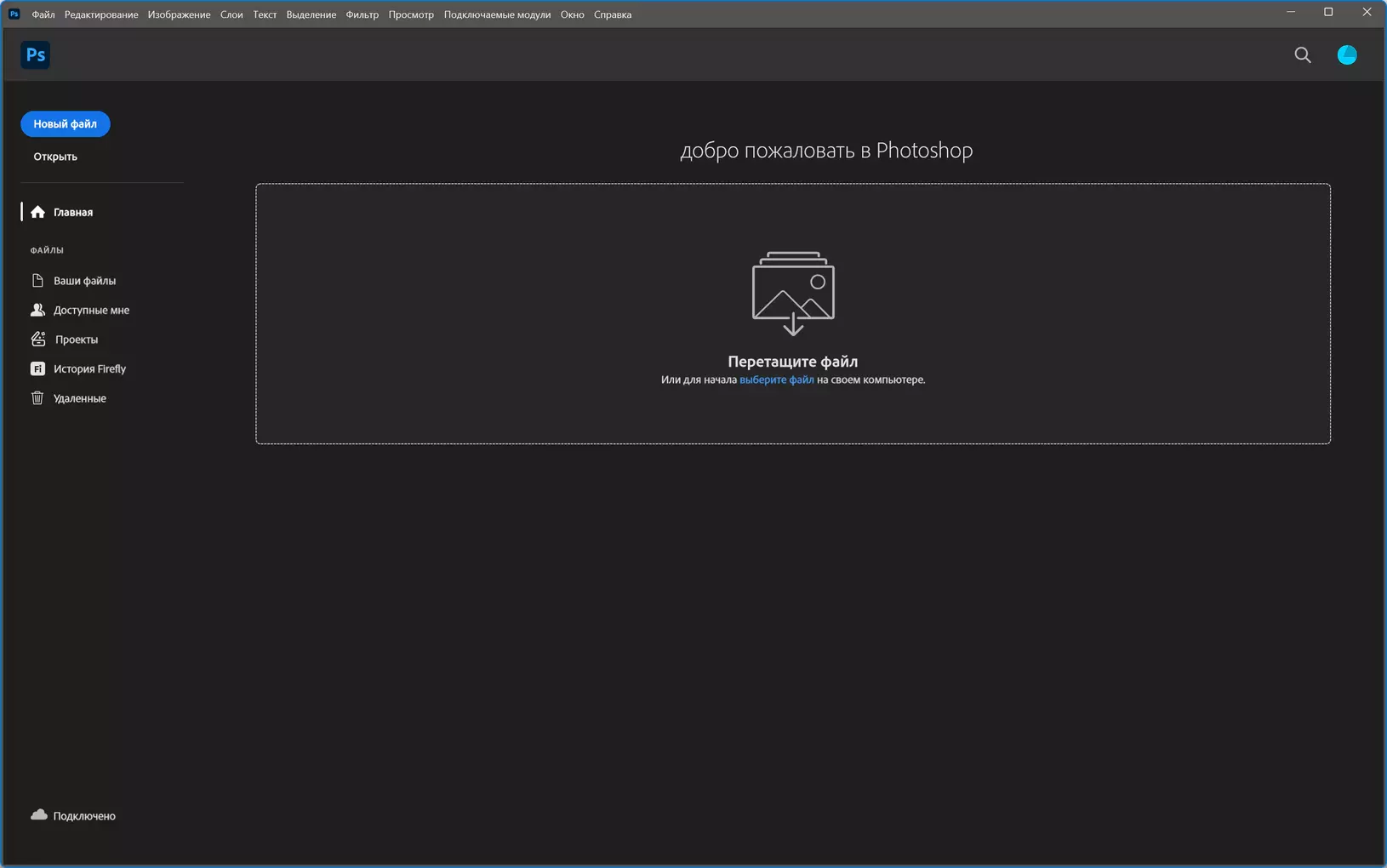The width and height of the screenshot is (1387, 868).
Task: Click the Firefly icon beside История Firefly
Action: pyautogui.click(x=37, y=368)
